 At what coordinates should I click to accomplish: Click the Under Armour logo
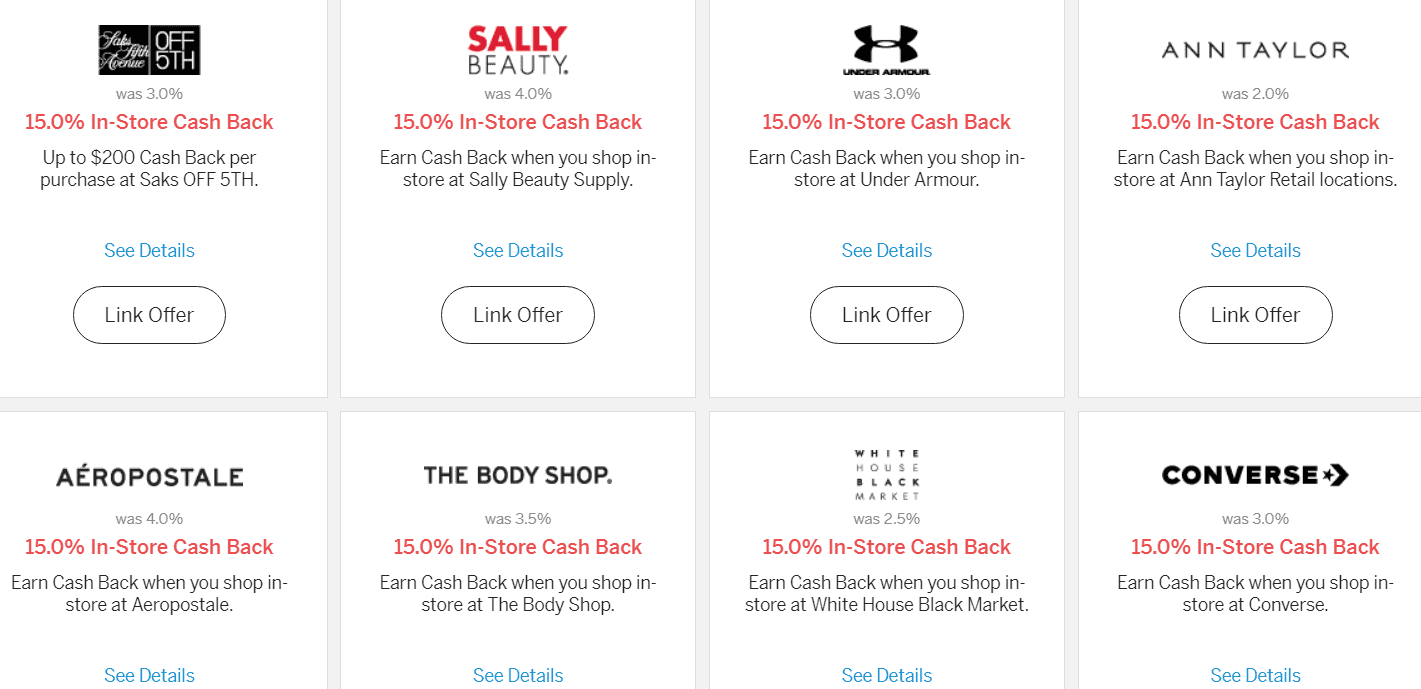[x=886, y=51]
